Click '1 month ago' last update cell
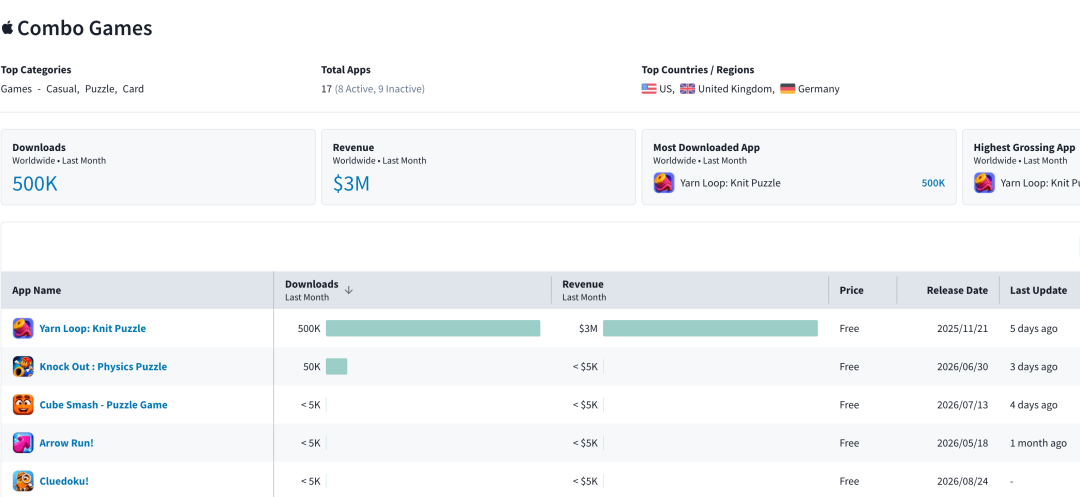 pos(1039,443)
